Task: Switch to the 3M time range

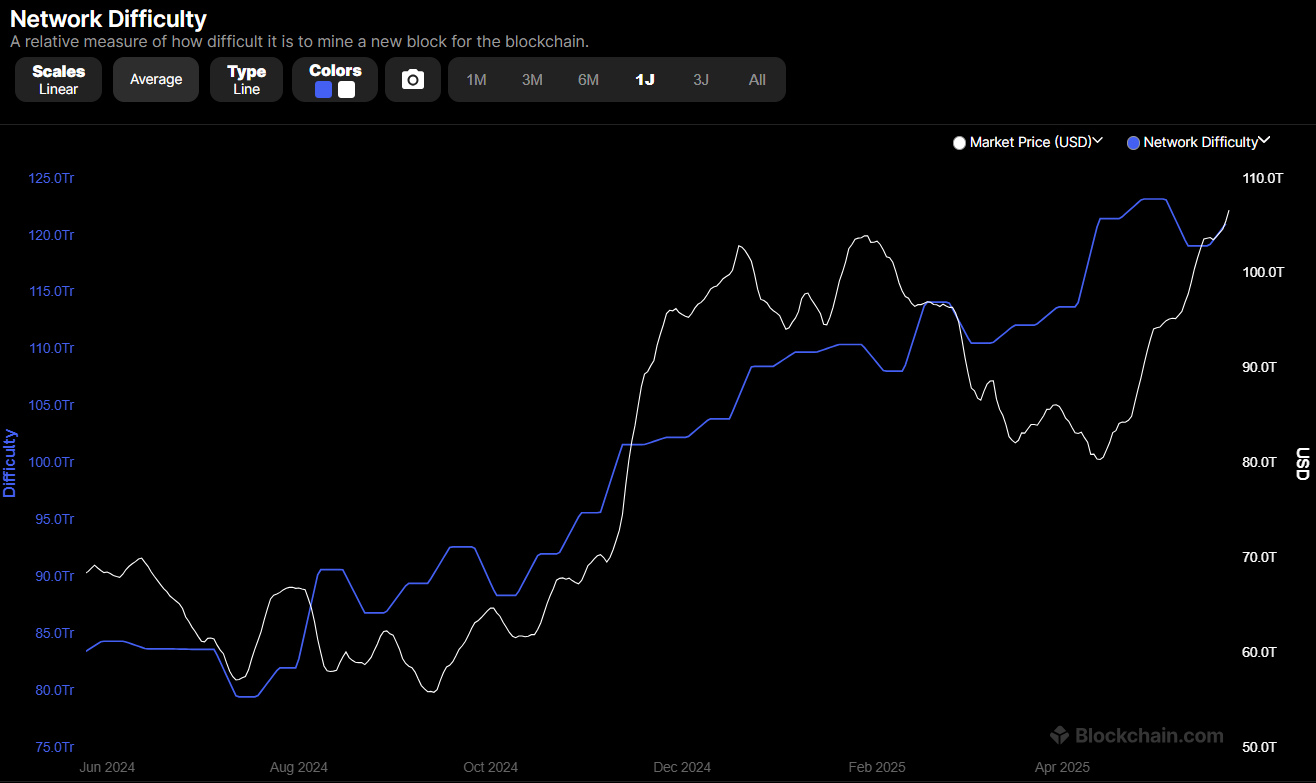Action: [x=532, y=80]
